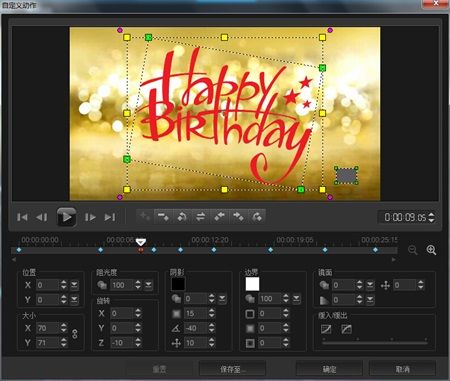Open the shadow opacity slider dropdown
The width and height of the screenshot is (450, 381).
click(x=222, y=299)
